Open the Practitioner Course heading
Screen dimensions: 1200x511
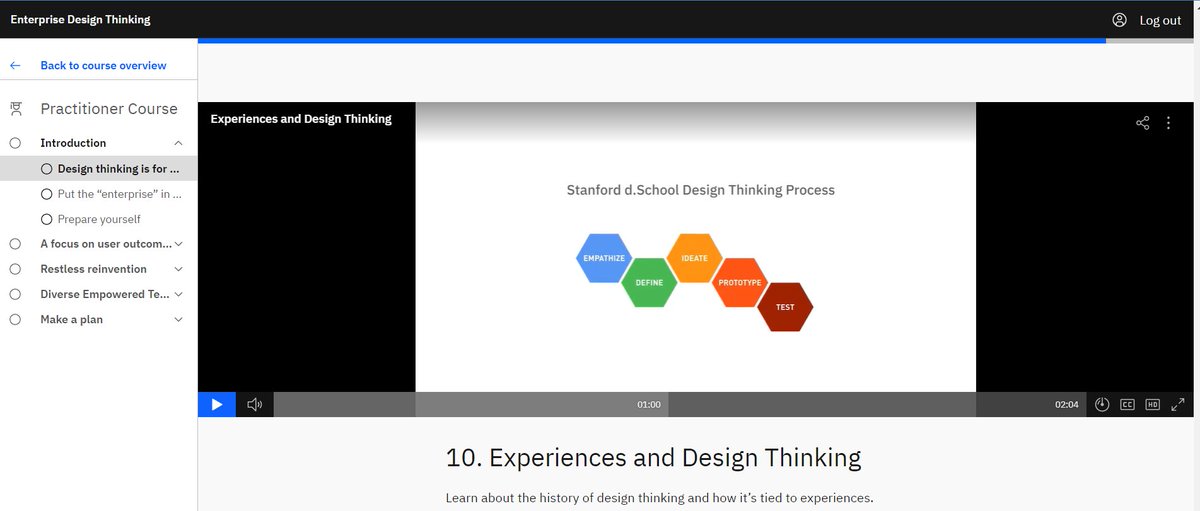point(109,108)
